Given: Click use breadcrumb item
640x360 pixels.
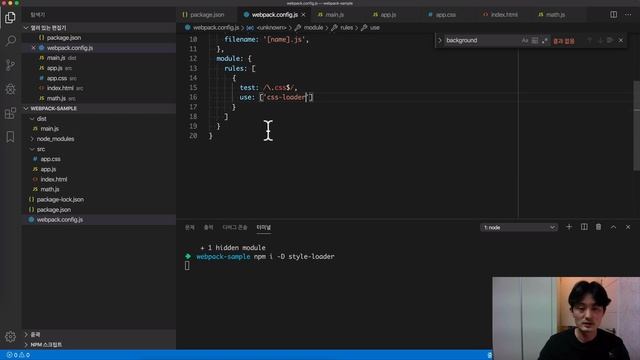Looking at the screenshot, I should pos(375,28).
